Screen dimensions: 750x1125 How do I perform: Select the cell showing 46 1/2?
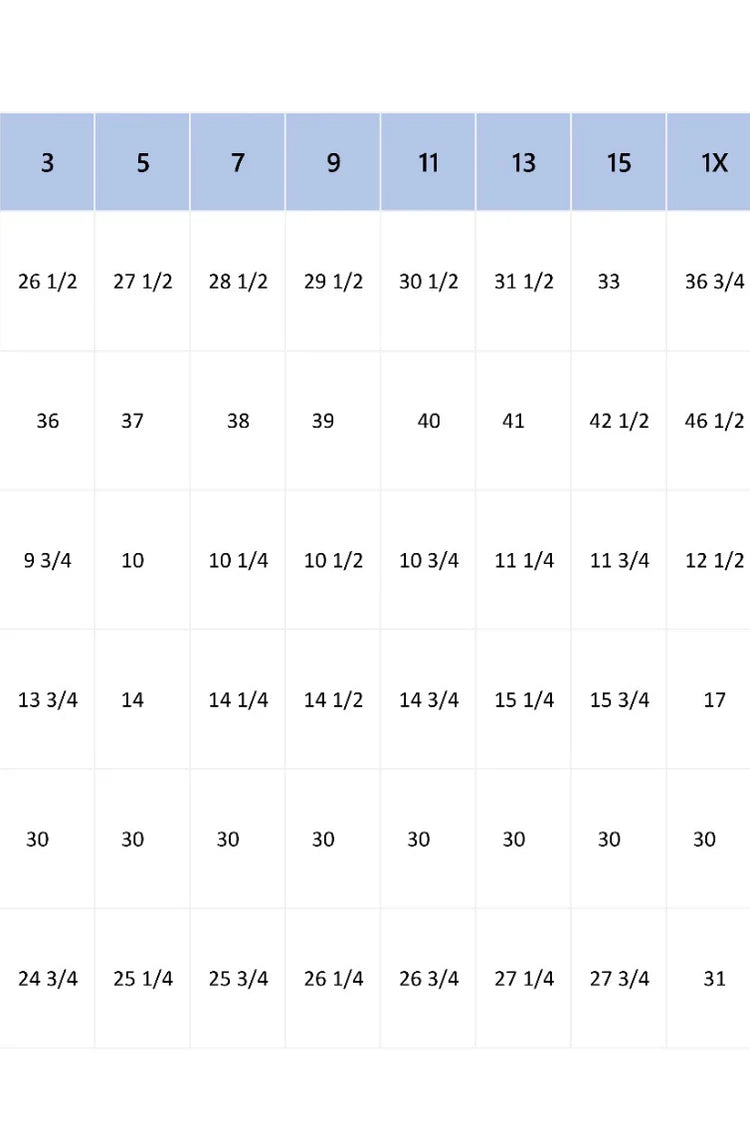pyautogui.click(x=714, y=421)
